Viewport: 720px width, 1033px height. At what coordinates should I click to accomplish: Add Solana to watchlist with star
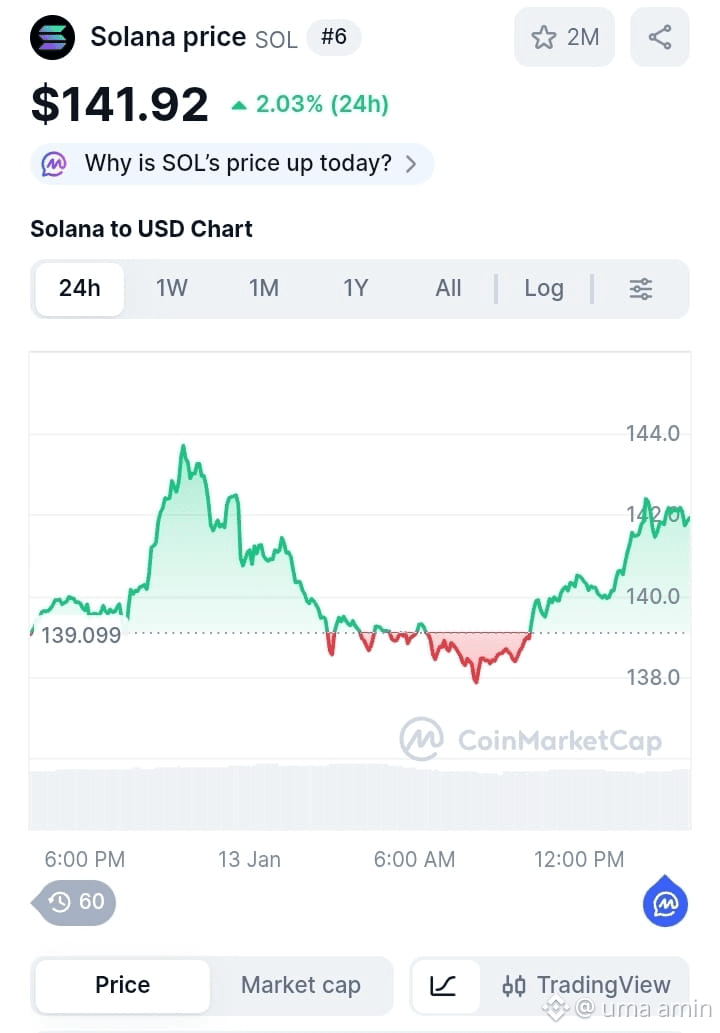[565, 38]
